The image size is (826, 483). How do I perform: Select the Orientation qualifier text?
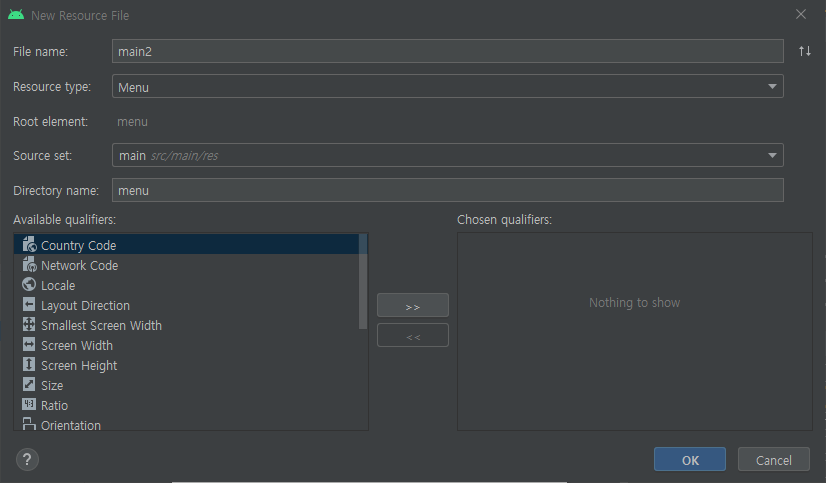[71, 426]
